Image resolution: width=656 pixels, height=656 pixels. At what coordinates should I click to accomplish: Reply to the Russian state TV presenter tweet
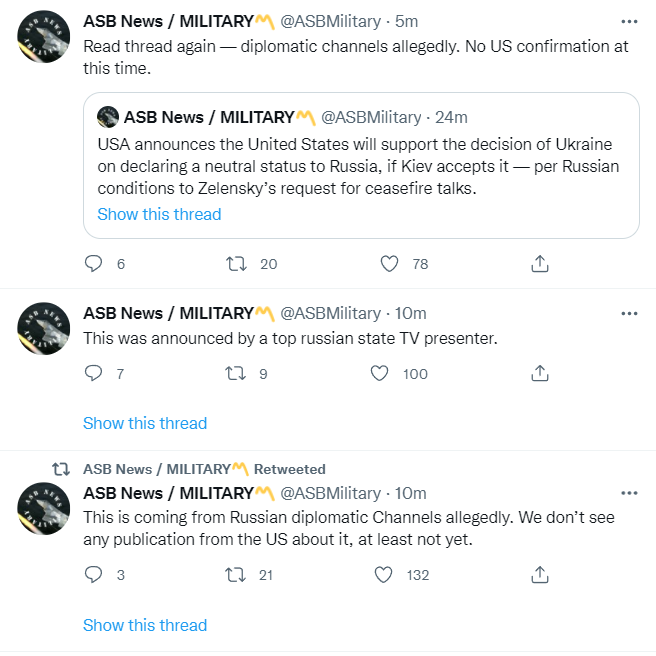pos(93,374)
